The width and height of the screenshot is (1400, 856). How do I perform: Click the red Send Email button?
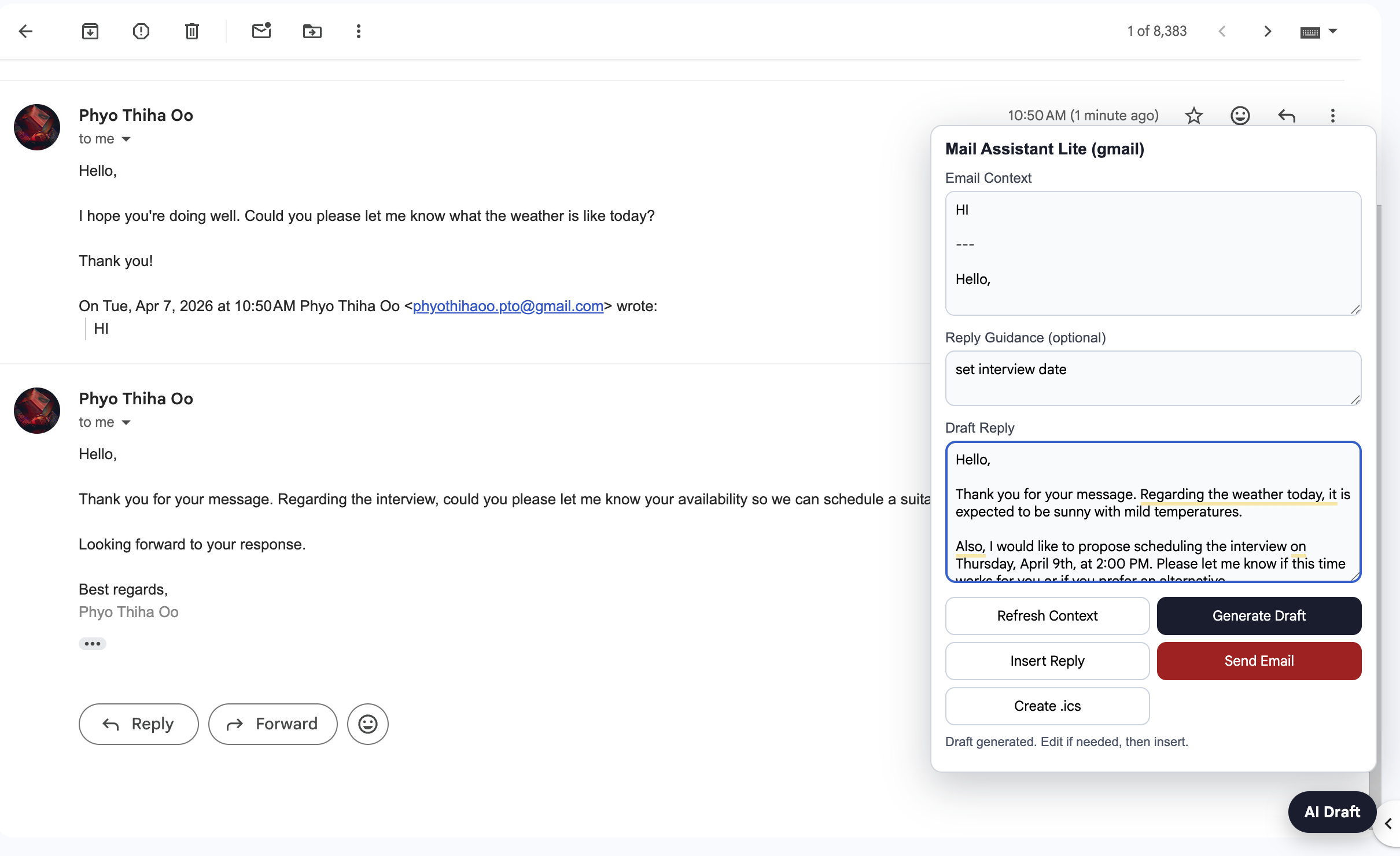coord(1259,661)
